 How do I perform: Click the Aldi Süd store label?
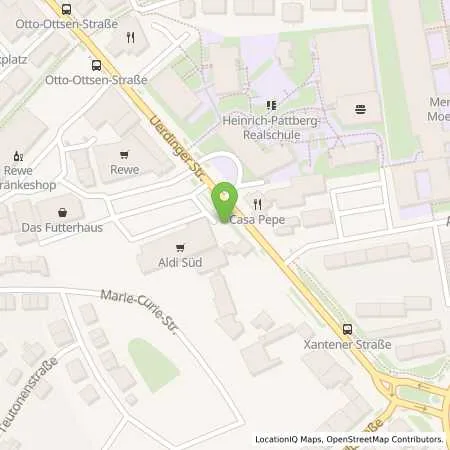pos(180,262)
